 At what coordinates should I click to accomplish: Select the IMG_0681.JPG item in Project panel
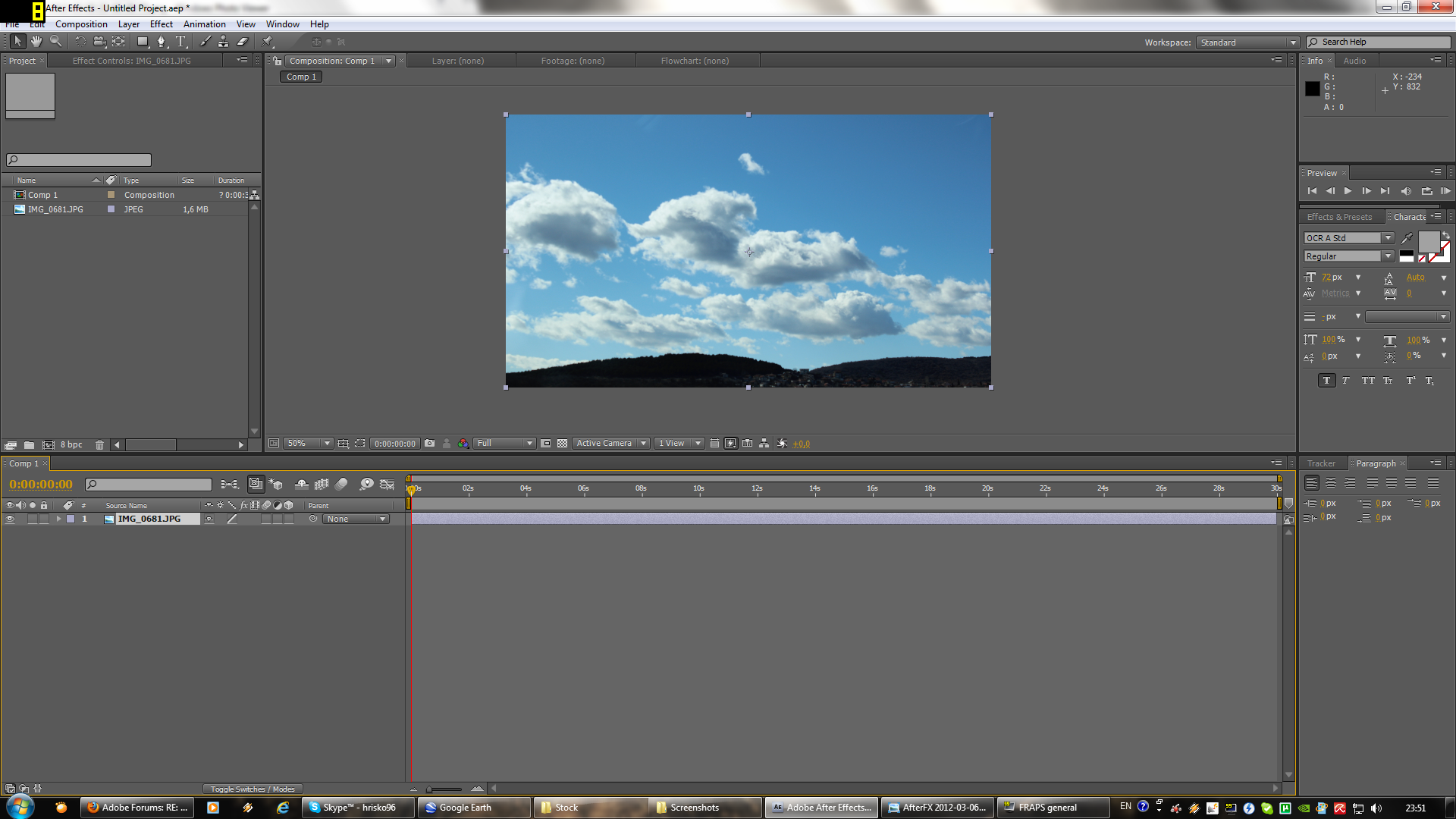[55, 209]
